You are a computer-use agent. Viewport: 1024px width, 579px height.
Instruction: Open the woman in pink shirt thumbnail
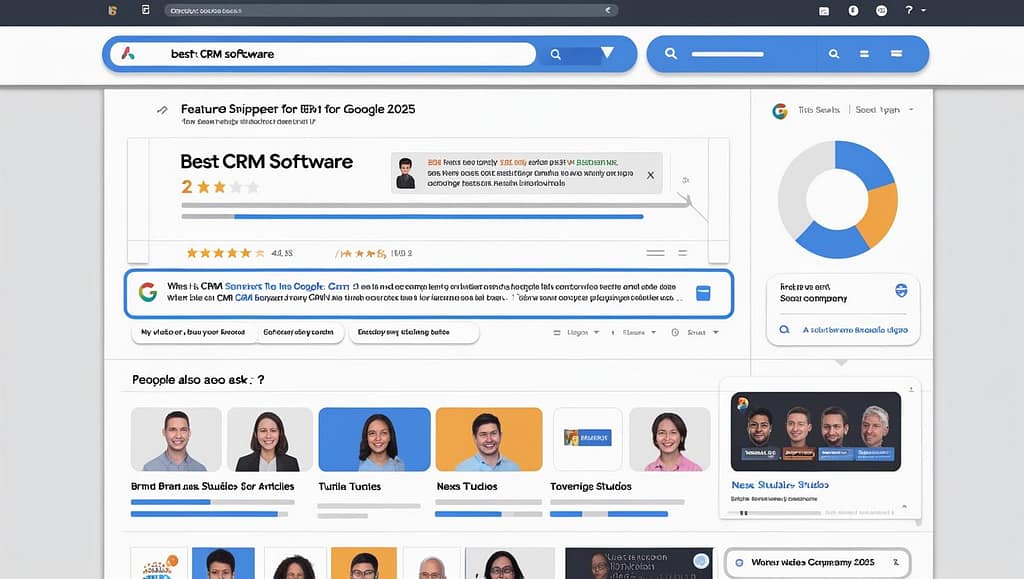pos(669,439)
